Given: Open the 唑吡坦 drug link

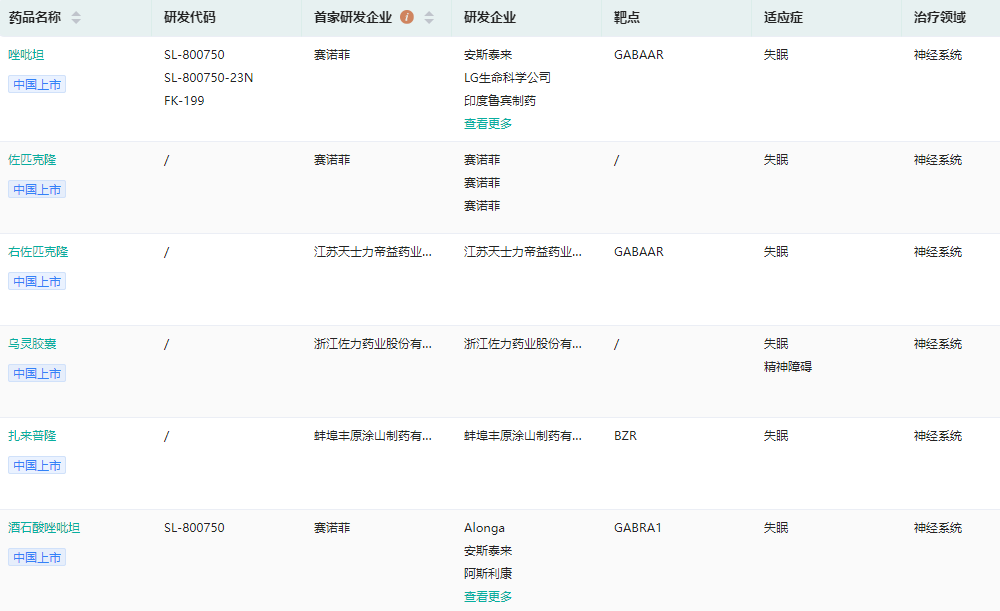Looking at the screenshot, I should click(27, 55).
